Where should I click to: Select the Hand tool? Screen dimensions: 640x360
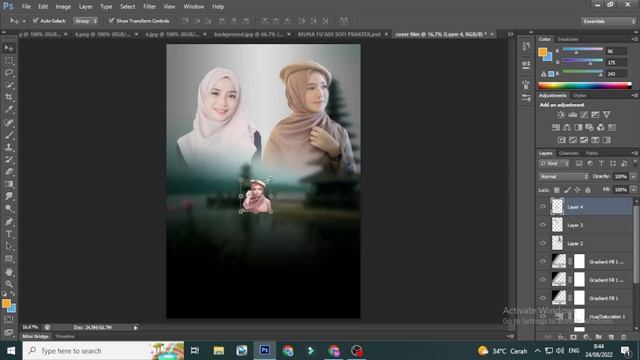9,272
